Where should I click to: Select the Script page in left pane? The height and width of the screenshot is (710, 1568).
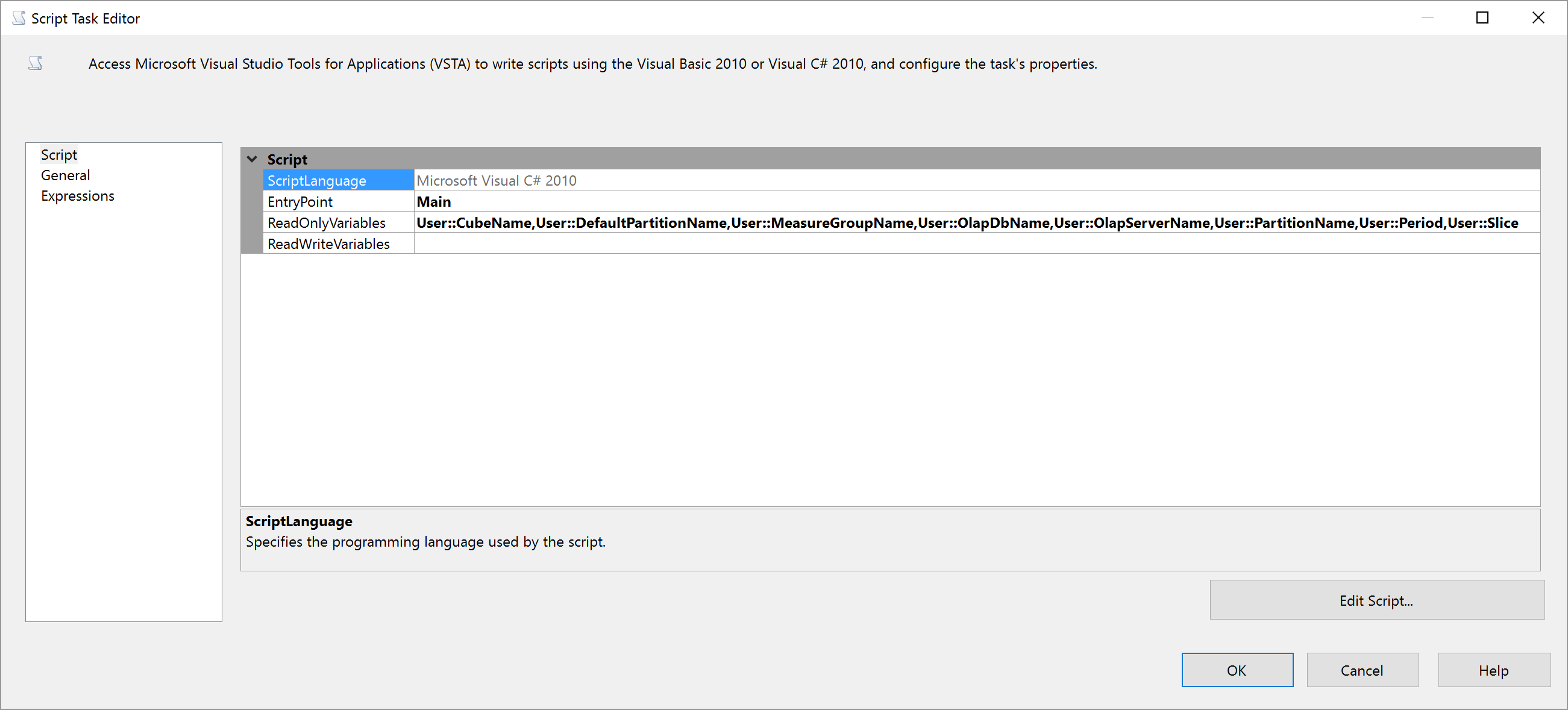[x=59, y=155]
